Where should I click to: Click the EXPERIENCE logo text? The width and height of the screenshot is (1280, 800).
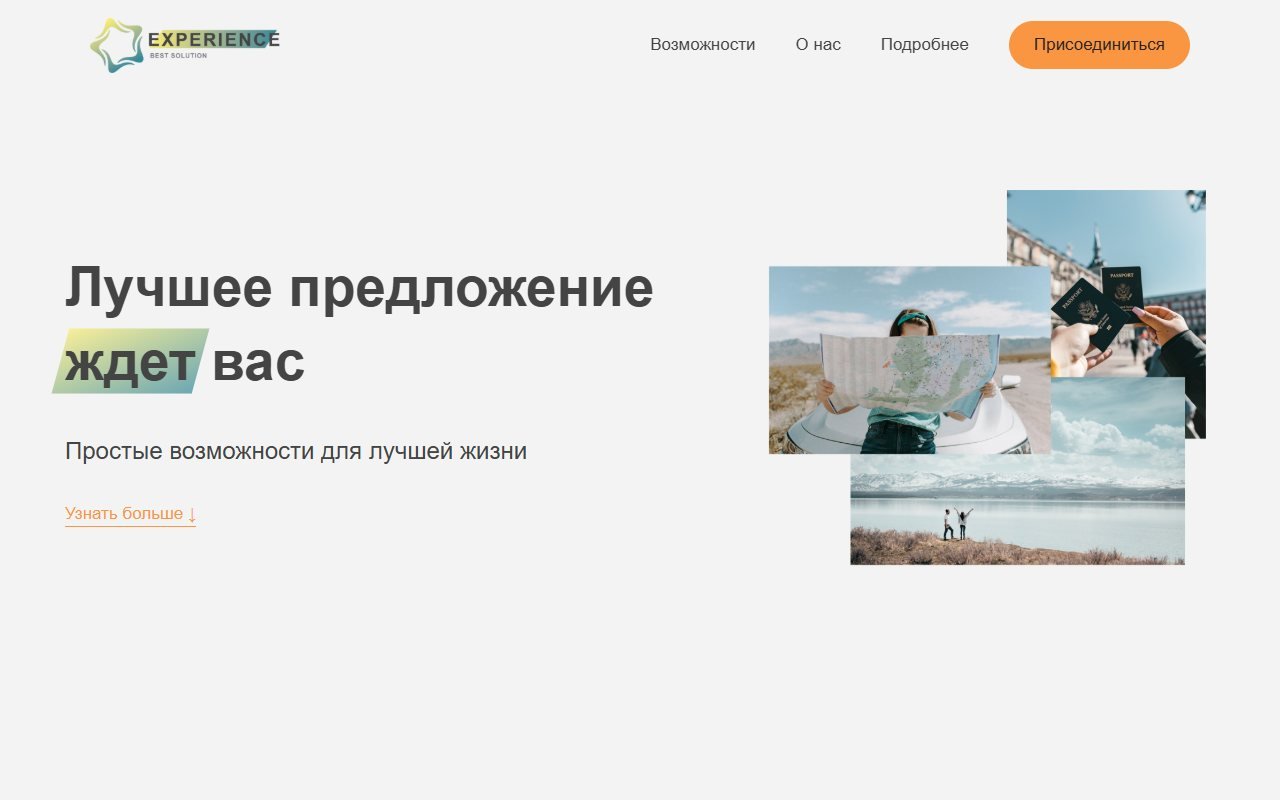pos(214,39)
